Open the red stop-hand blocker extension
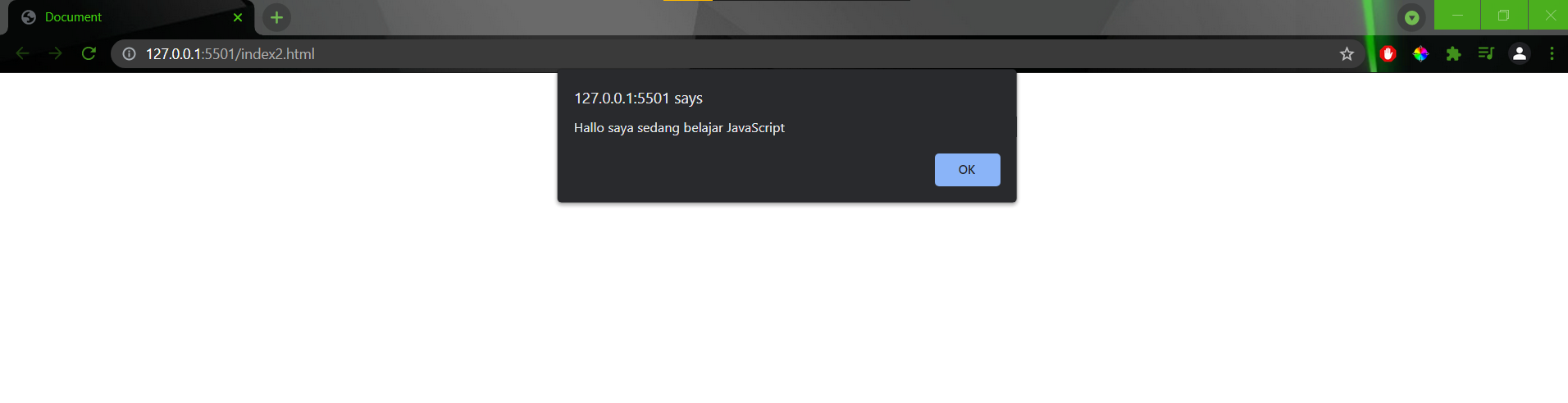The height and width of the screenshot is (403, 1568). point(1388,54)
